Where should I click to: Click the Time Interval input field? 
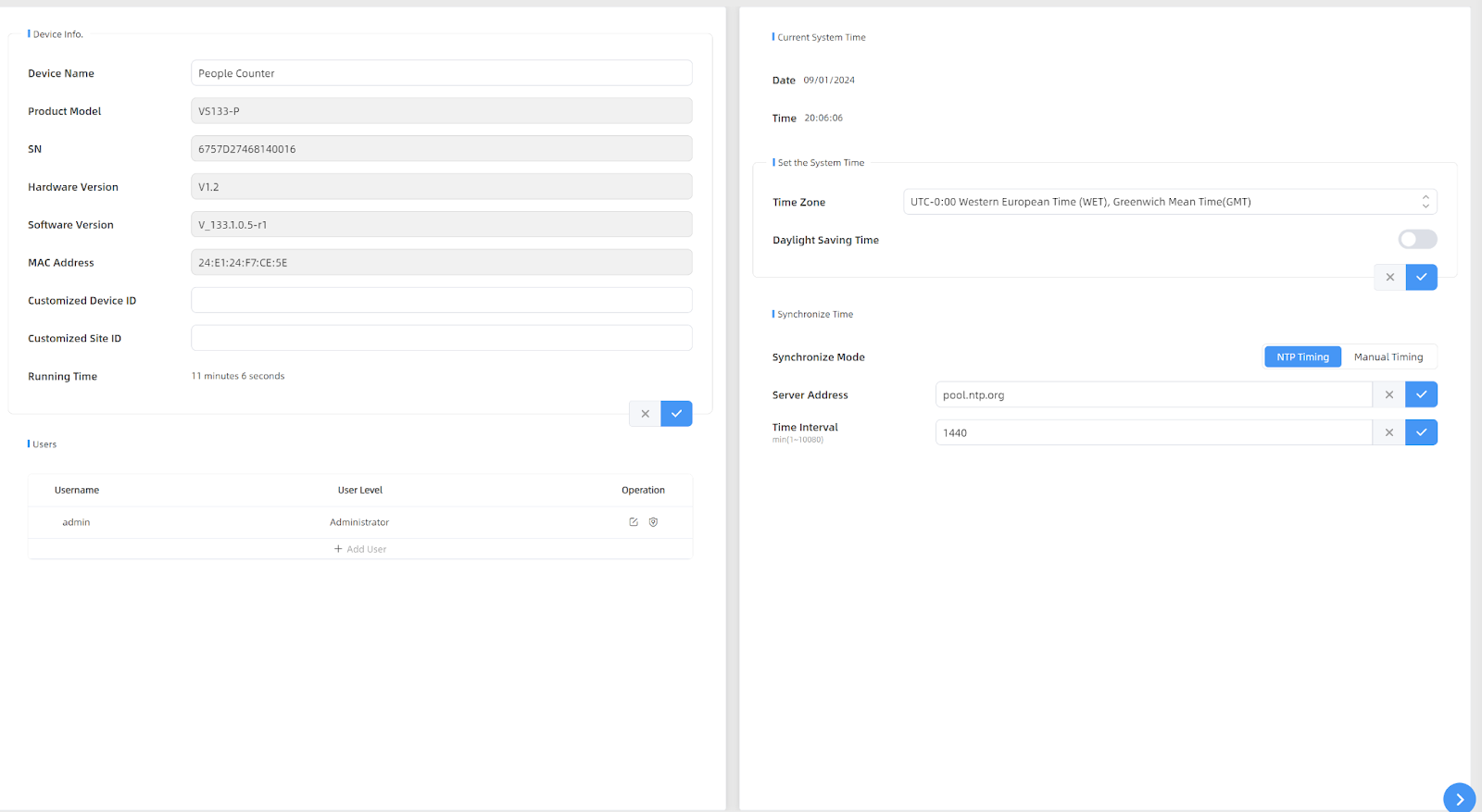[1152, 432]
